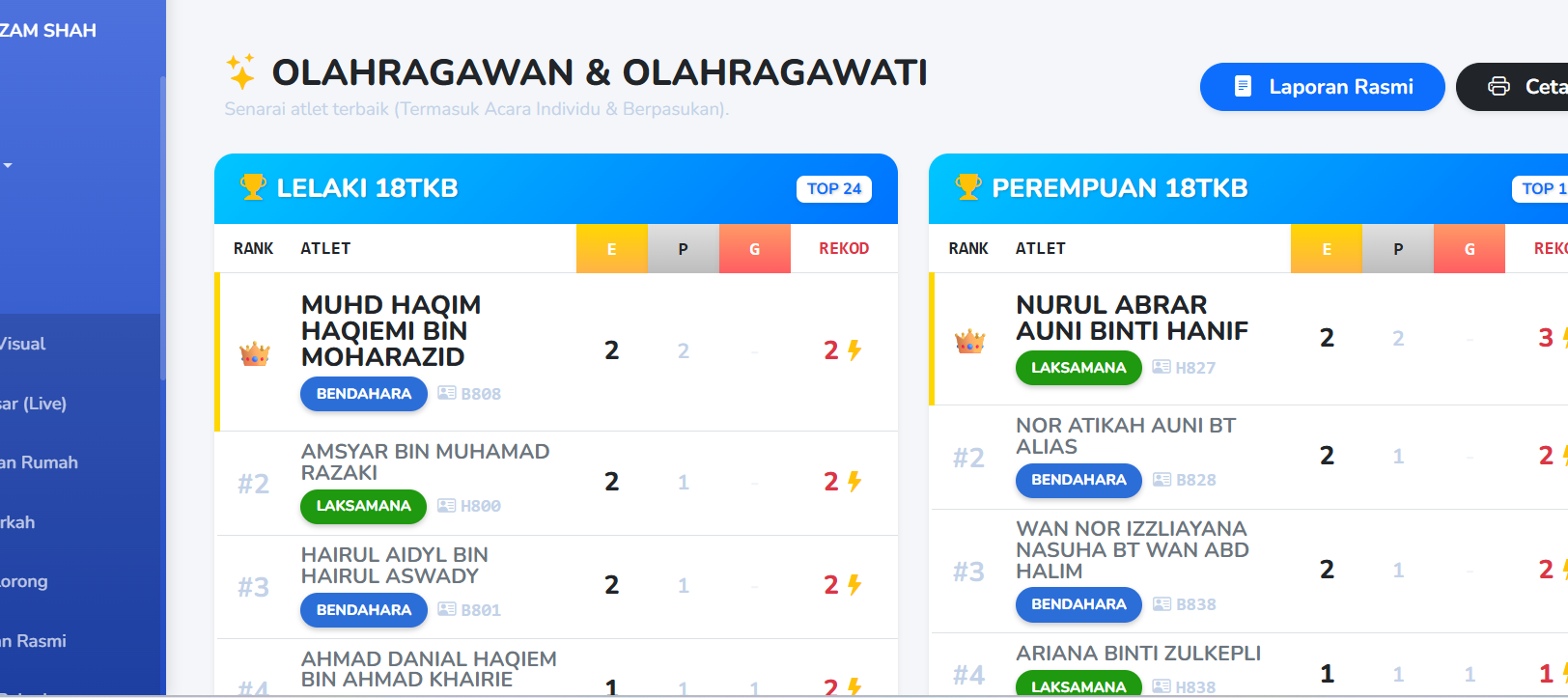Viewport: 1568px width, 698px height.
Task: Select athlete name AHMAD DANIAL HAQIEM
Action: pyautogui.click(x=429, y=669)
